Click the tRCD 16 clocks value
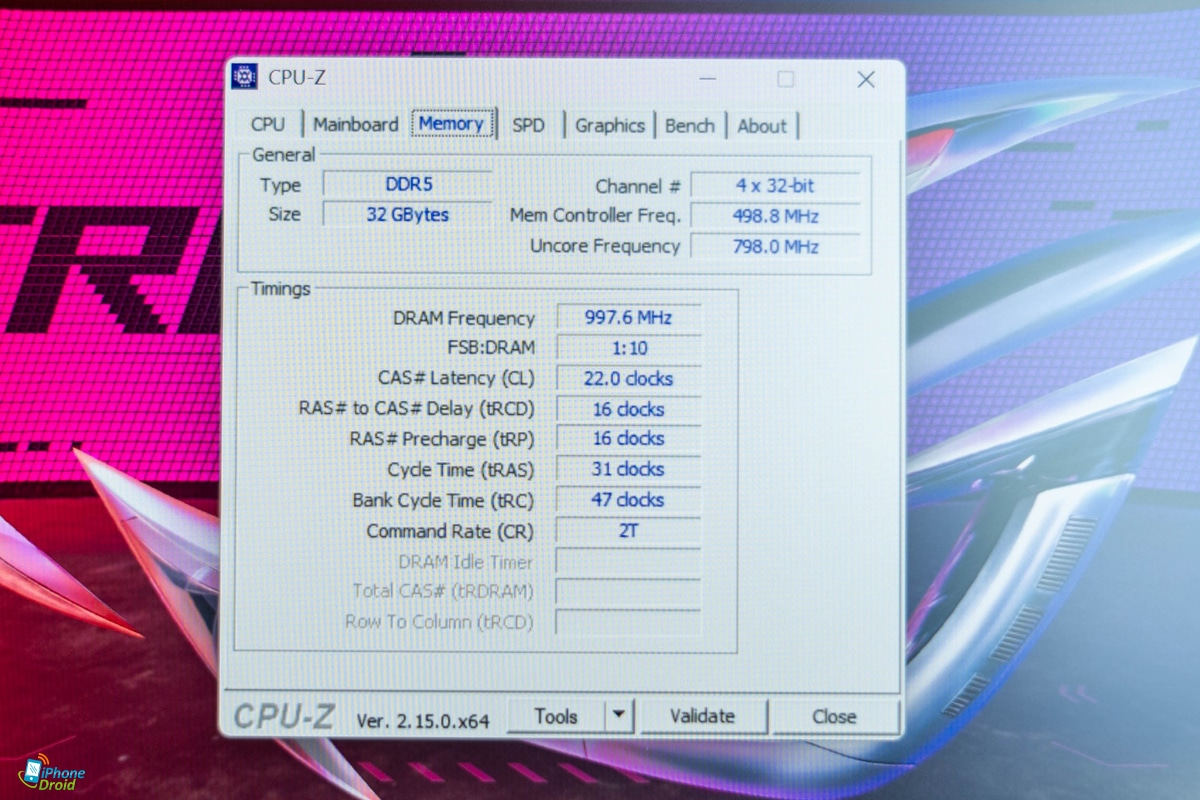The image size is (1200, 800). [628, 409]
